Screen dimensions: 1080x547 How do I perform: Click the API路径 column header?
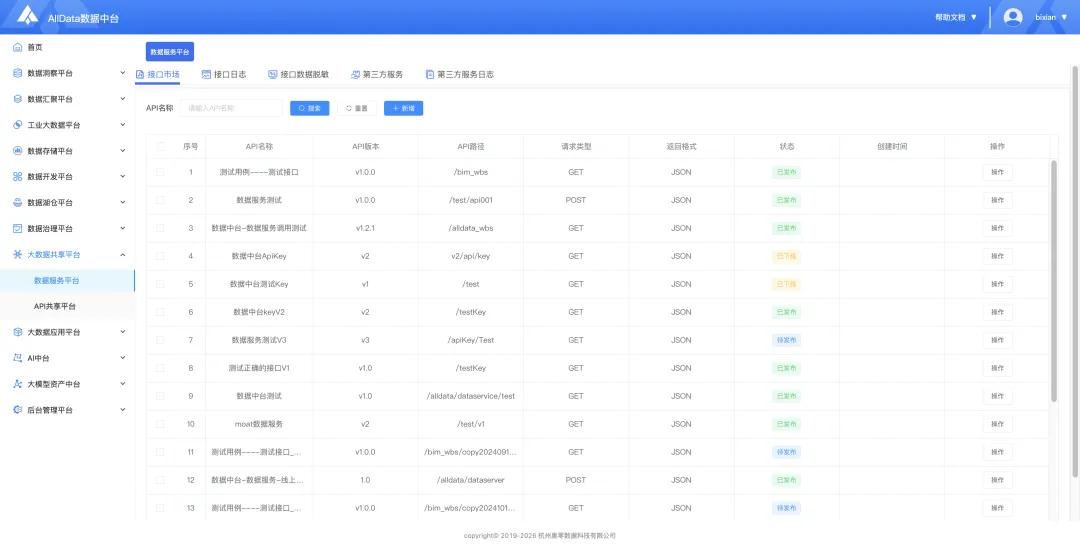click(471, 147)
